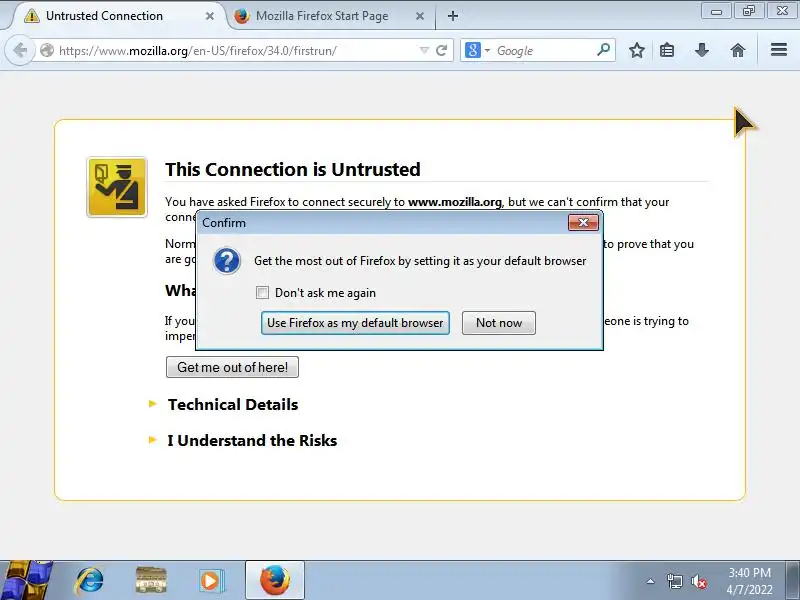This screenshot has width=800, height=600.
Task: Show hidden system tray icons
Action: point(650,581)
